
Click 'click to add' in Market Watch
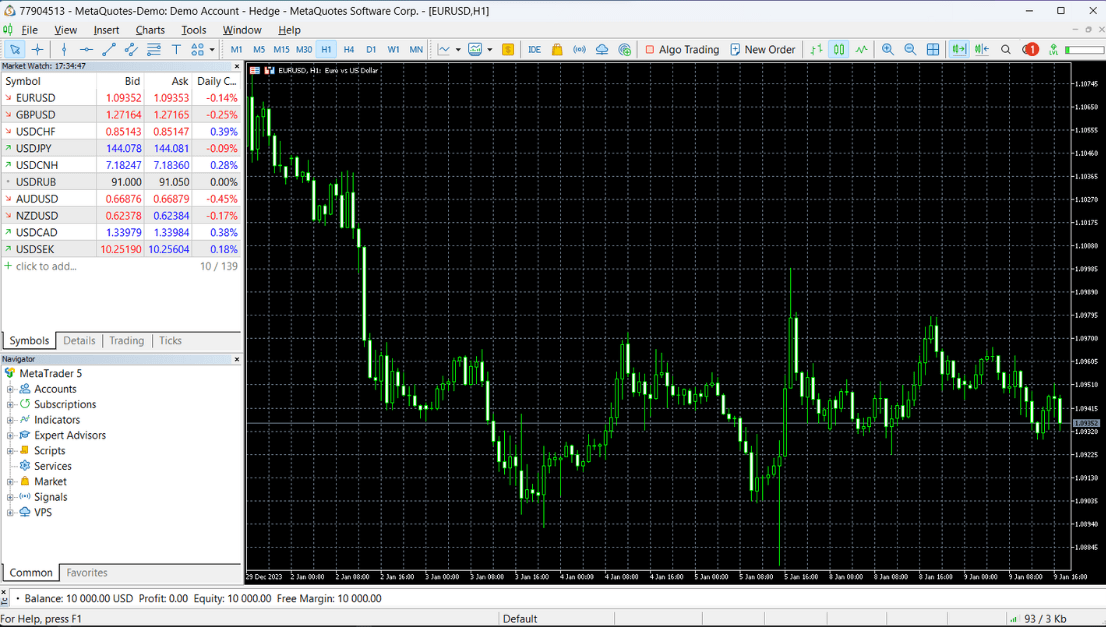point(46,266)
